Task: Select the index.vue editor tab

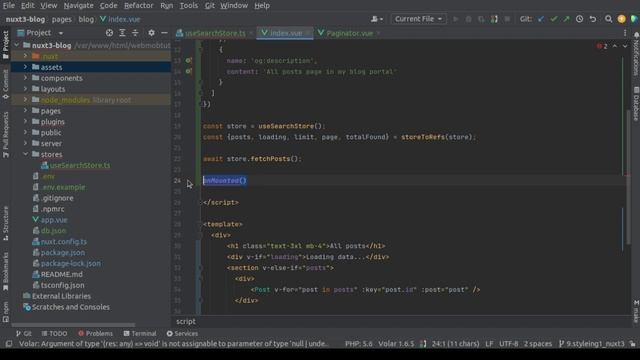Action: point(285,33)
